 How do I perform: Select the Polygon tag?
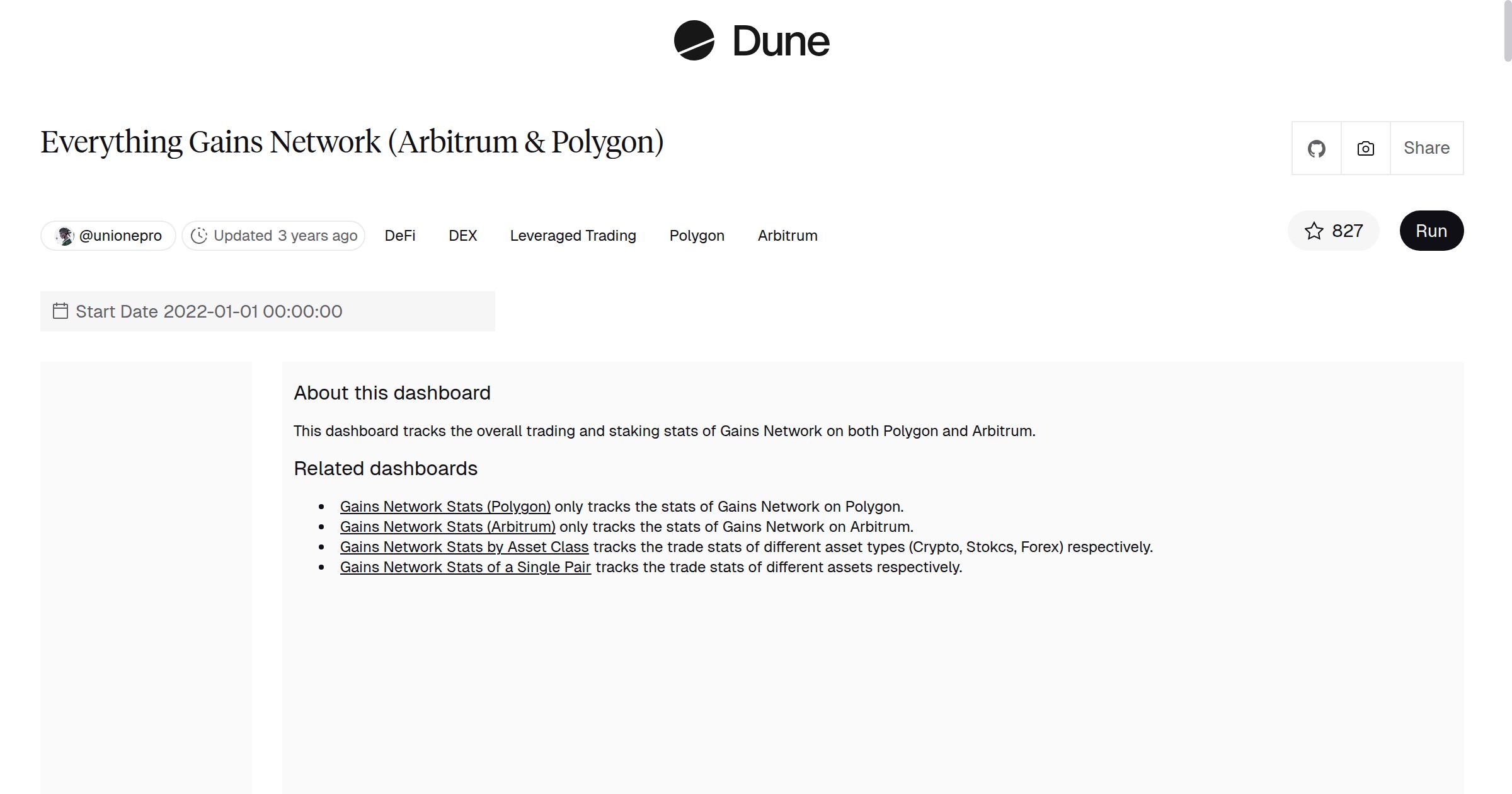point(697,235)
